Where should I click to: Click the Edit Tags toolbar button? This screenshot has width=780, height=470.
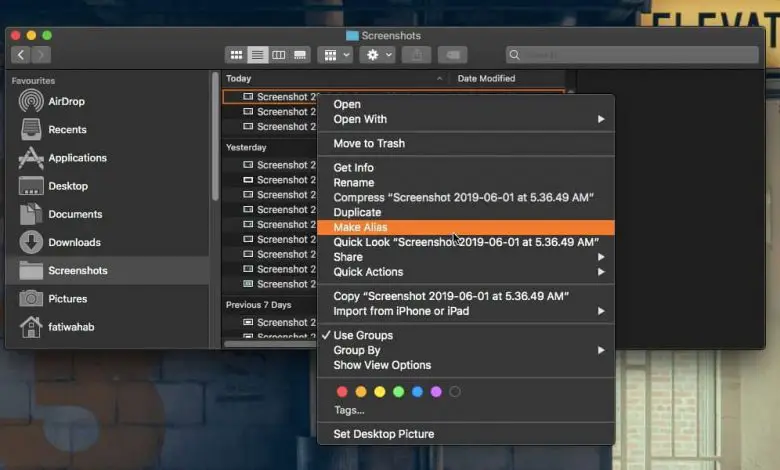tap(453, 55)
